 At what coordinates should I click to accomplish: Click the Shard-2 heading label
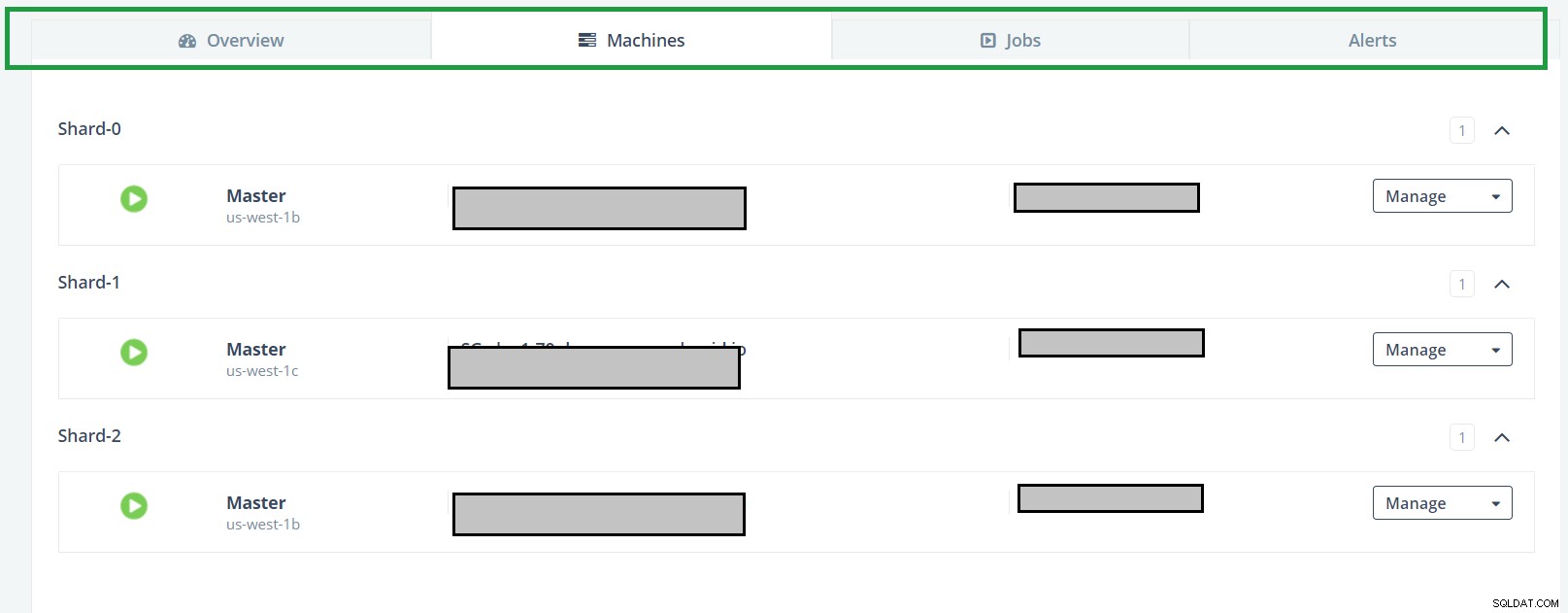(89, 435)
